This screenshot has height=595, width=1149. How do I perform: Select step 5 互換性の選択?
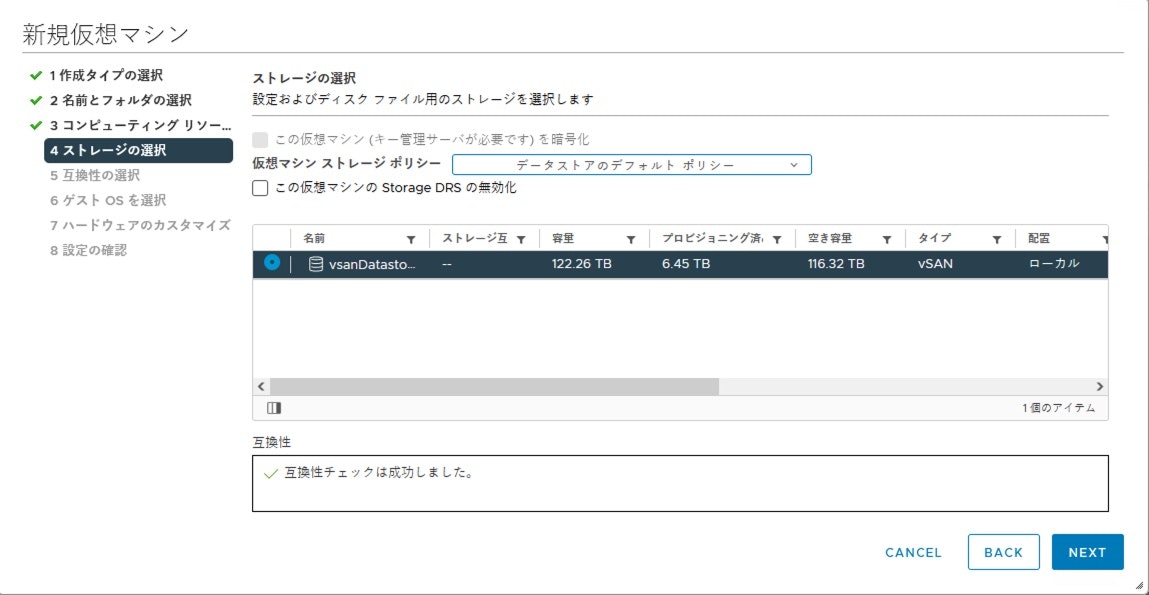(x=95, y=175)
